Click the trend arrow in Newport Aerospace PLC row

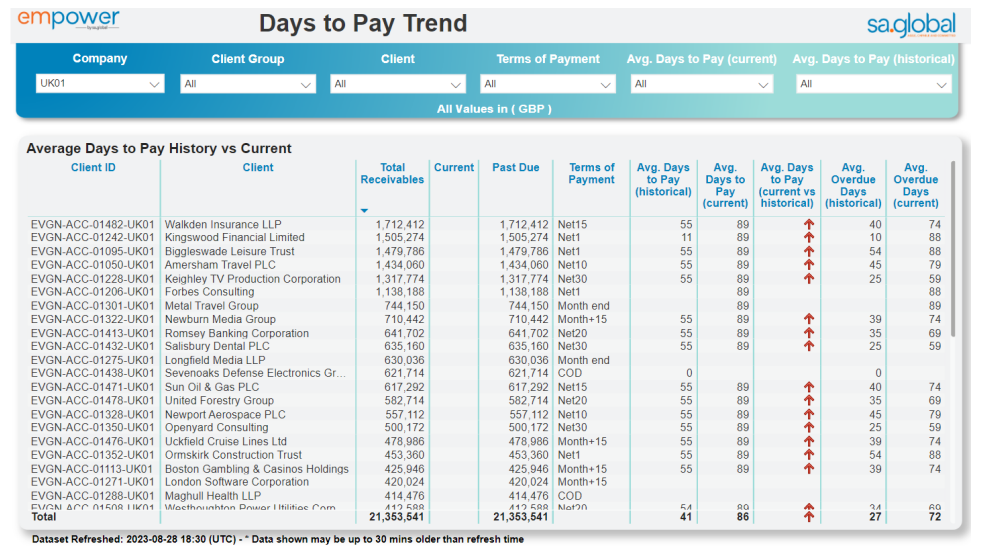click(x=809, y=415)
